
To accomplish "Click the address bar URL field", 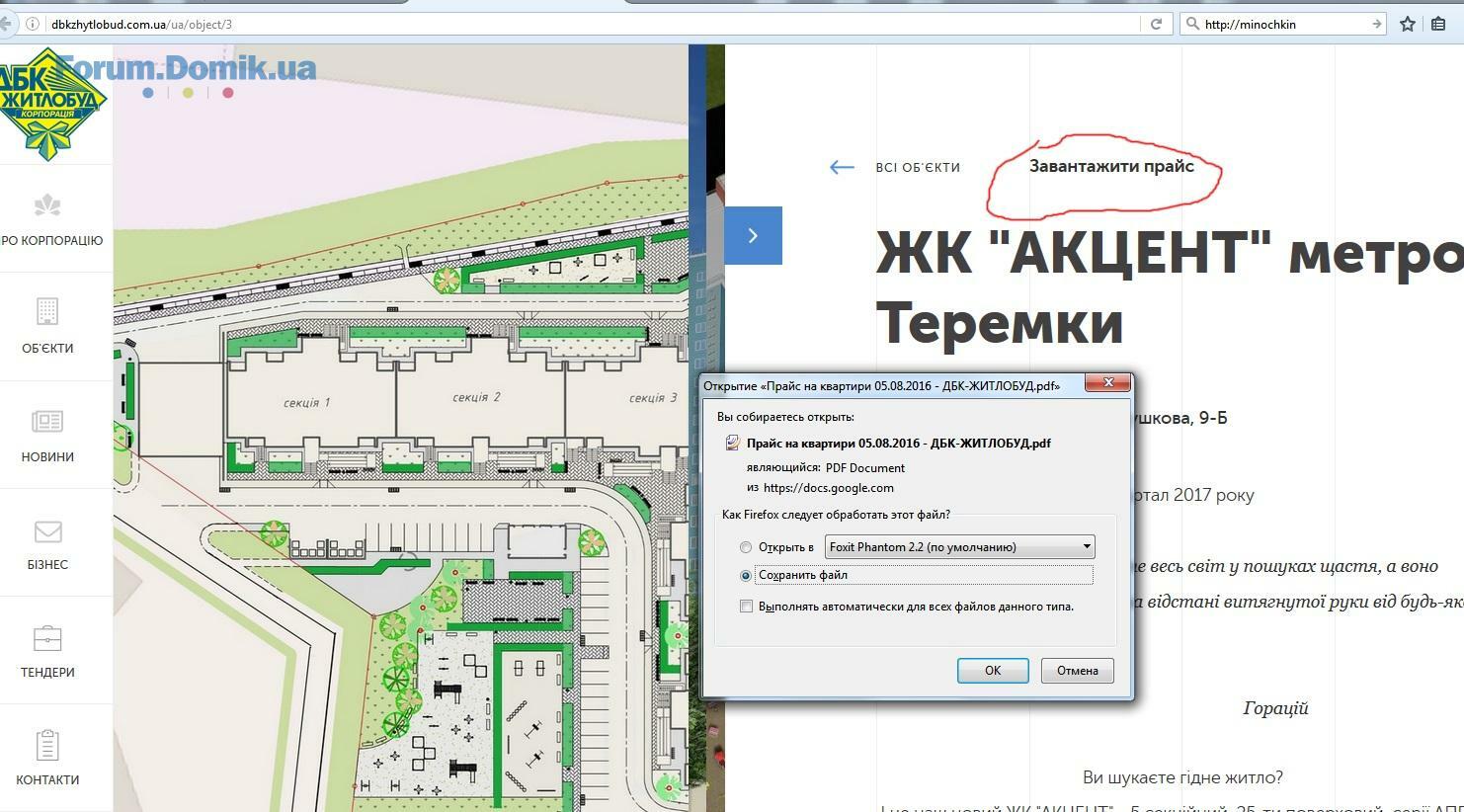I will pyautogui.click(x=593, y=24).
